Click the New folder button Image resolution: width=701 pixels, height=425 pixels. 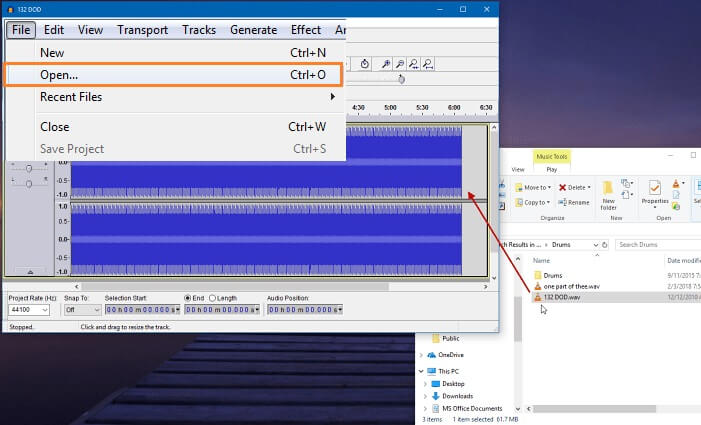click(x=608, y=195)
